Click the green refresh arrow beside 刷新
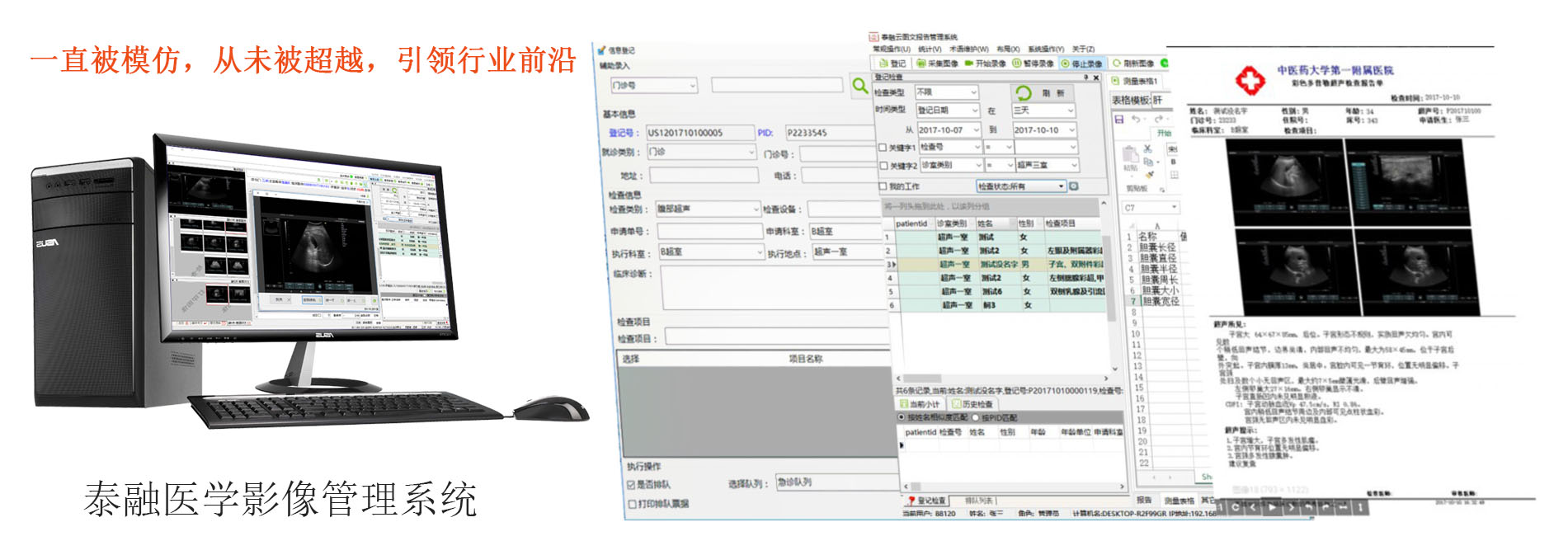Screen dimensions: 1568x555 tap(1024, 92)
